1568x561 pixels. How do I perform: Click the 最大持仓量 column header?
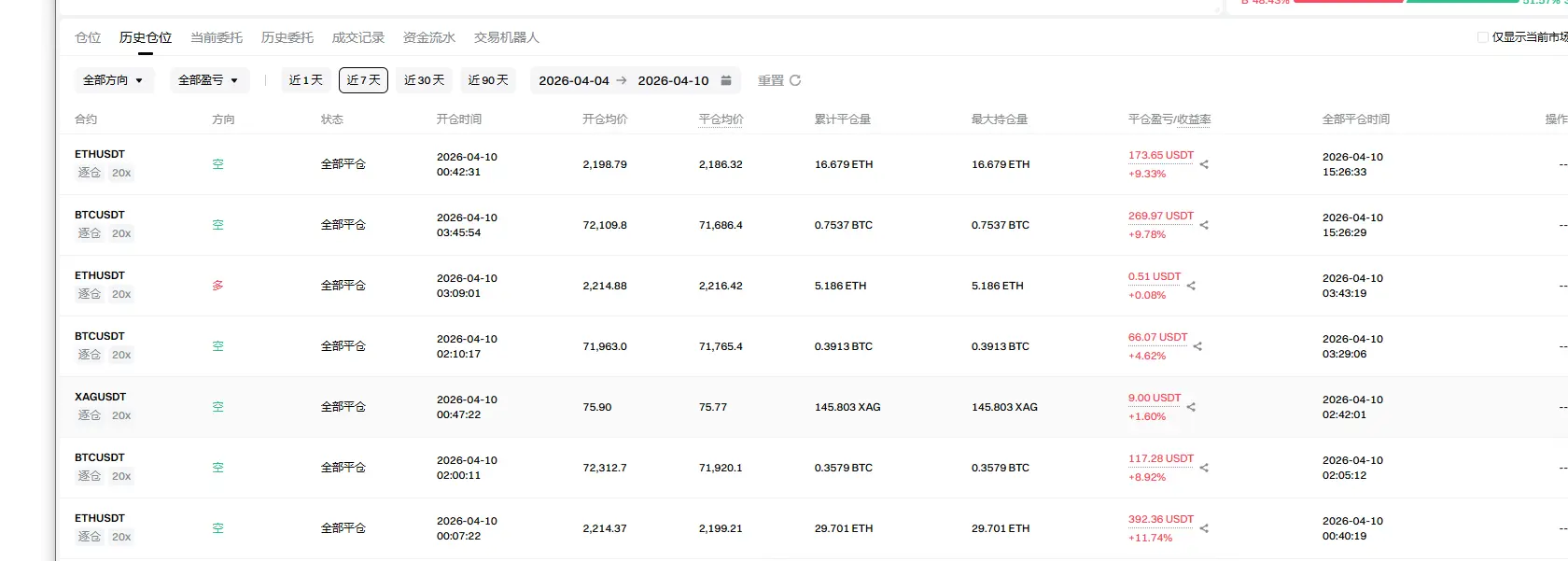click(x=1000, y=119)
